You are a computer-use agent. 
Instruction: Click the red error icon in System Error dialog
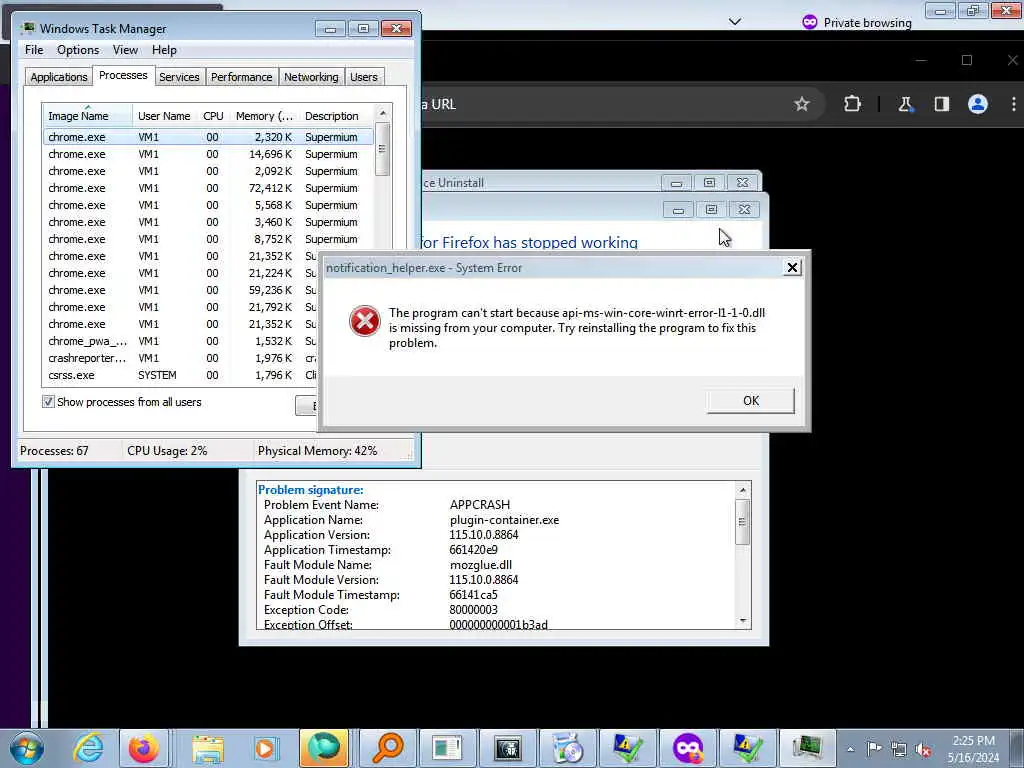pos(364,321)
